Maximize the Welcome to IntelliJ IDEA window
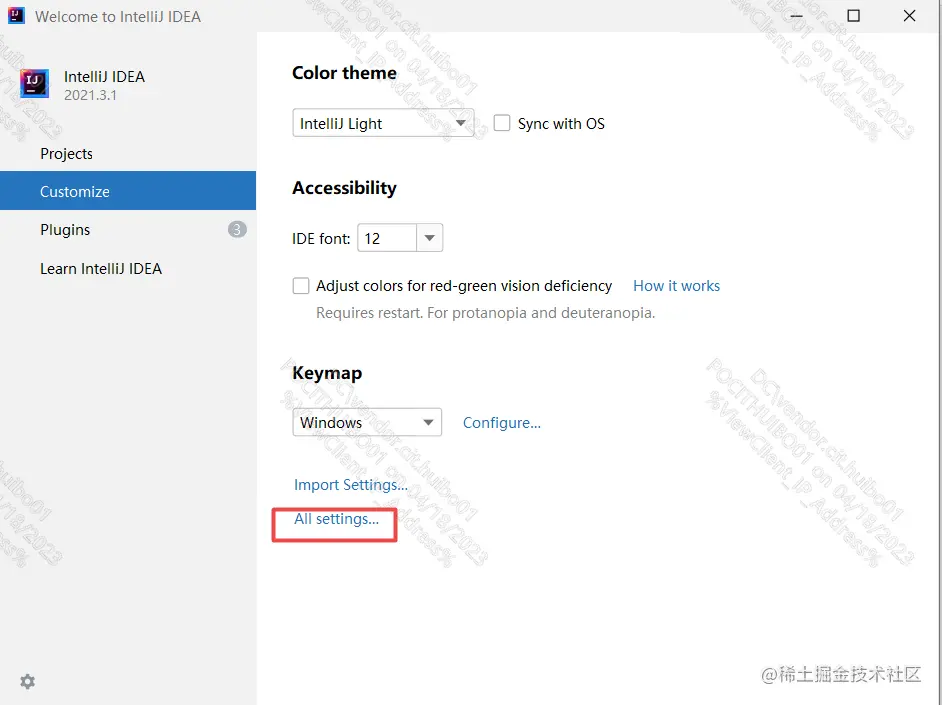This screenshot has height=705, width=942. pyautogui.click(x=853, y=16)
